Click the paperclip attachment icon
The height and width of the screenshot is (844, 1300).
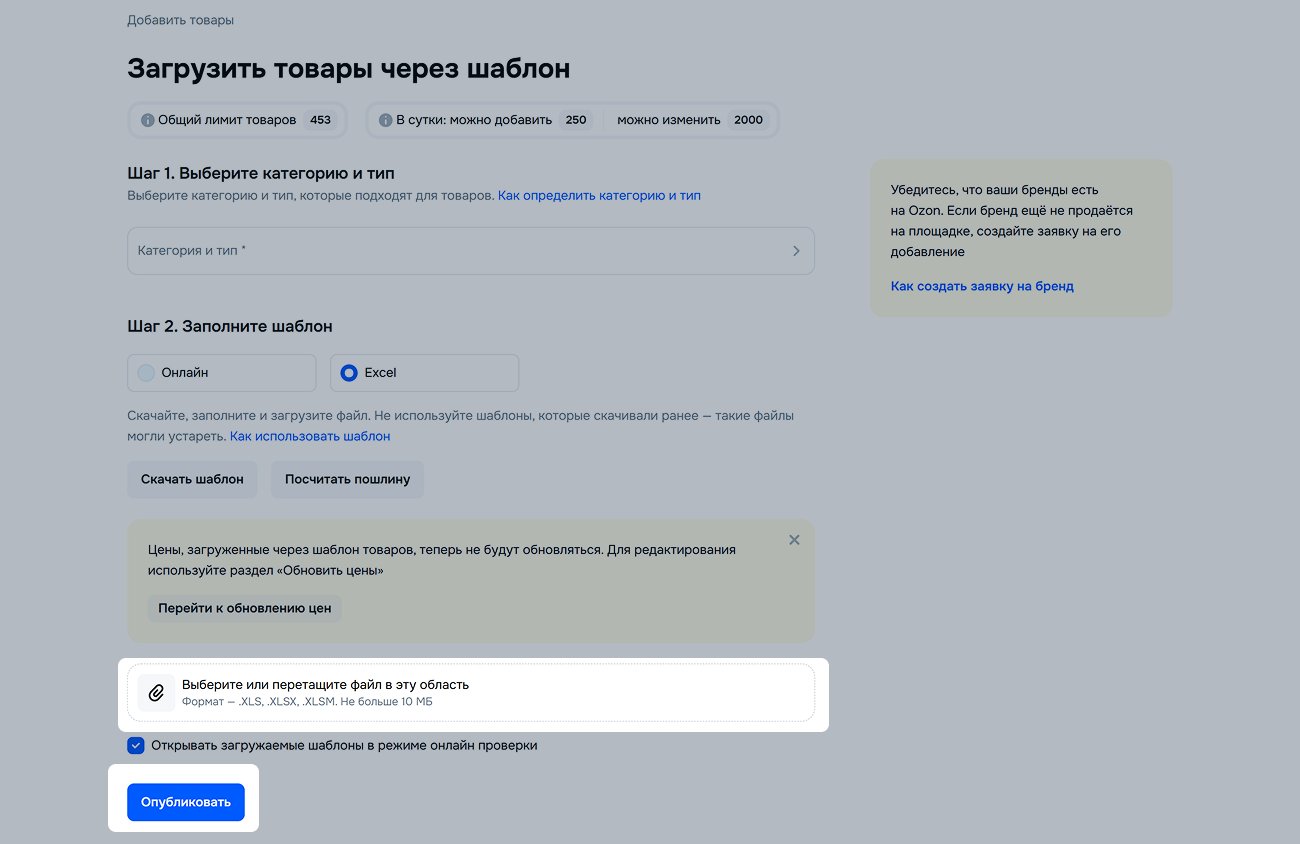pyautogui.click(x=156, y=693)
